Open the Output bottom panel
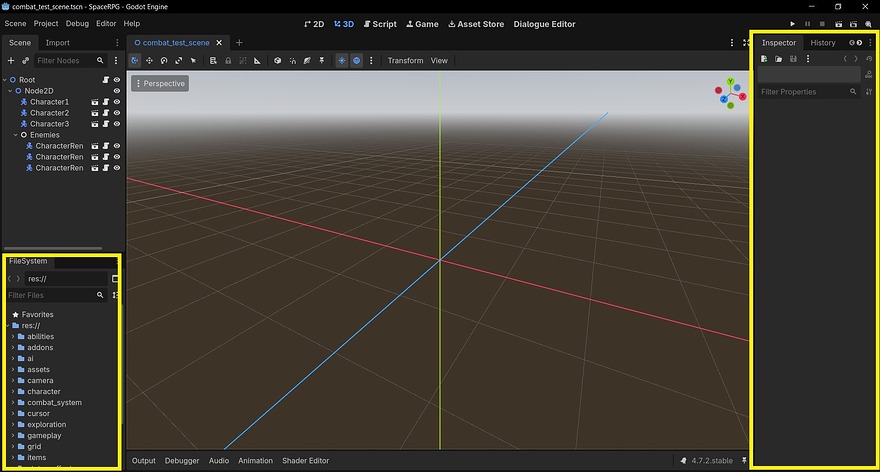The image size is (880, 472). coord(144,461)
